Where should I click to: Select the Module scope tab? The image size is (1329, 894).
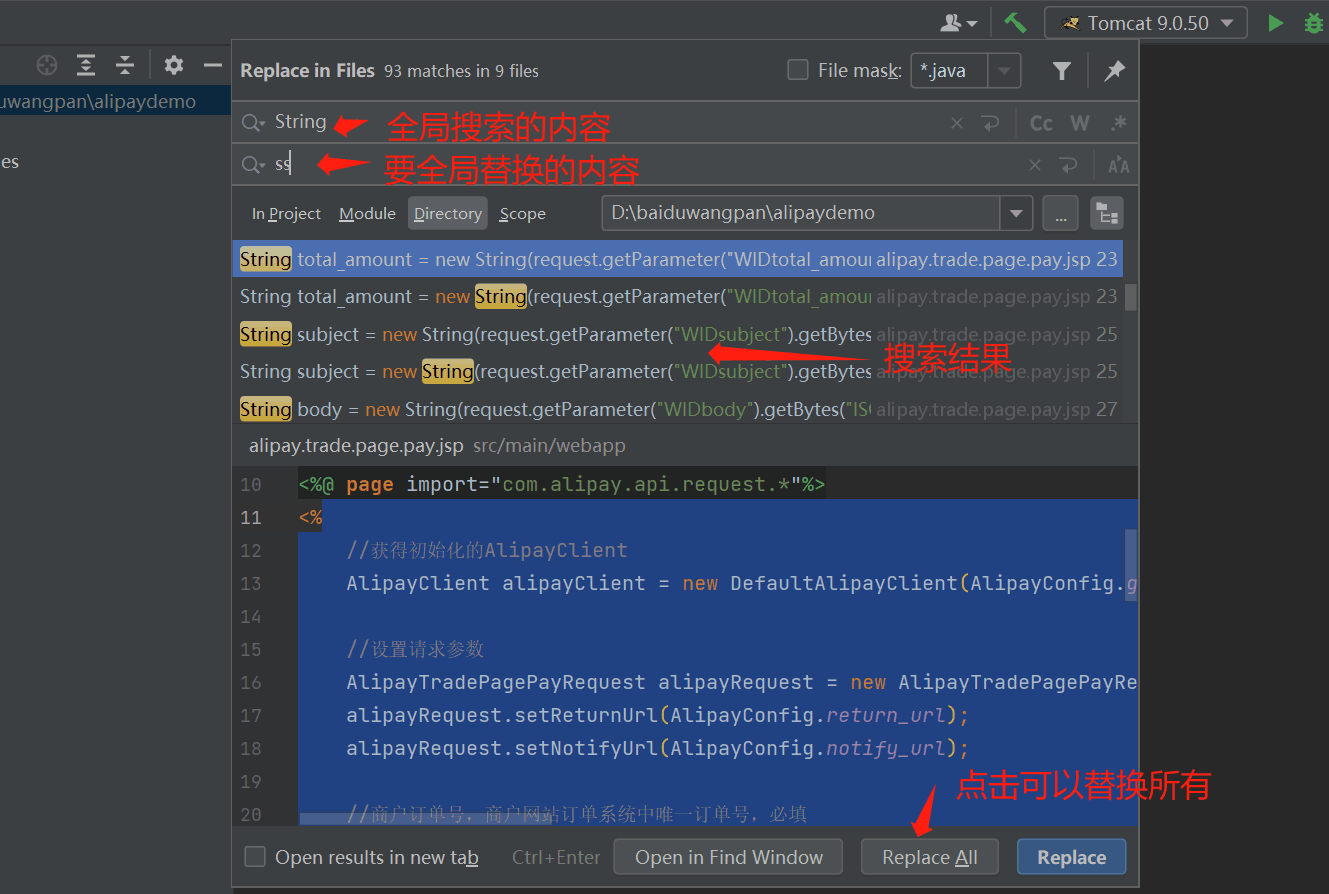[367, 213]
